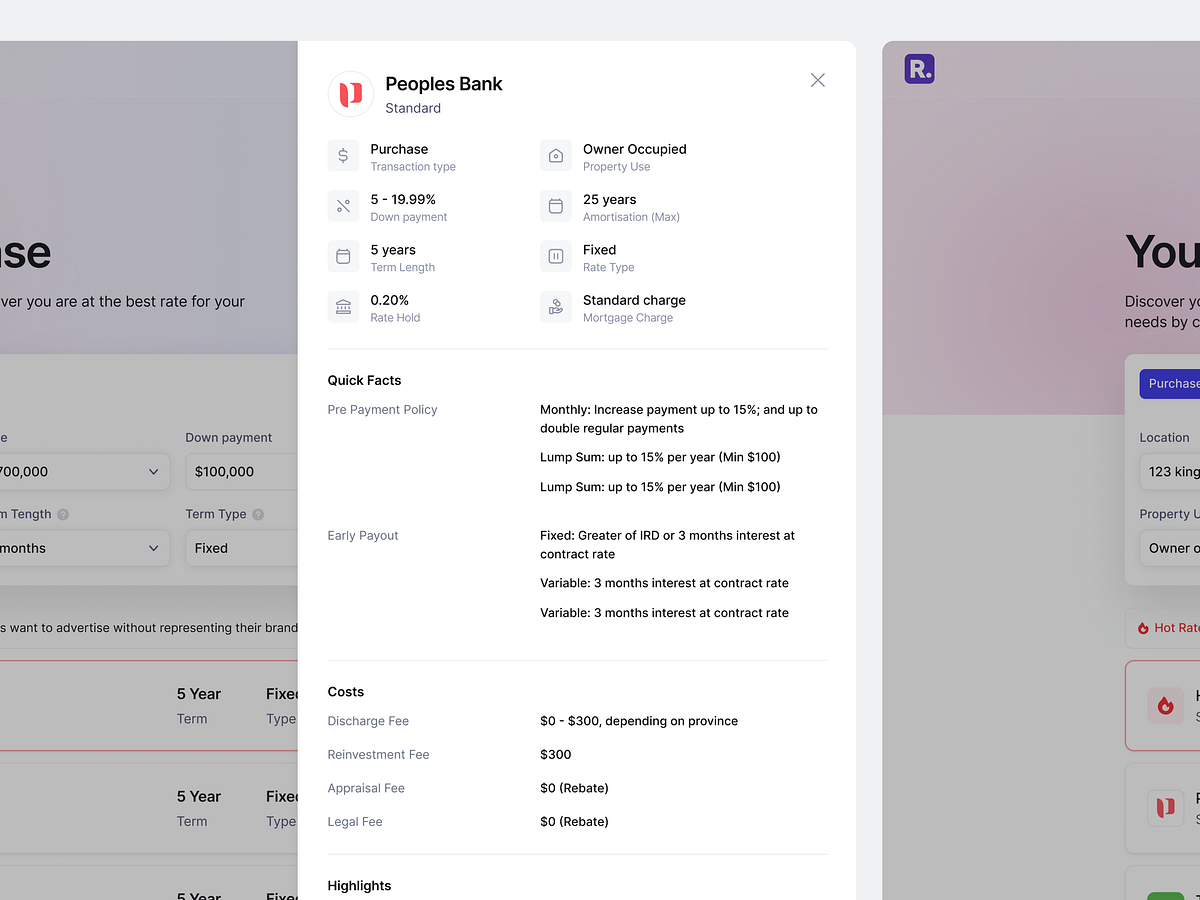
Task: Select the Hot Rate filter in right window
Action: [x=1163, y=628]
